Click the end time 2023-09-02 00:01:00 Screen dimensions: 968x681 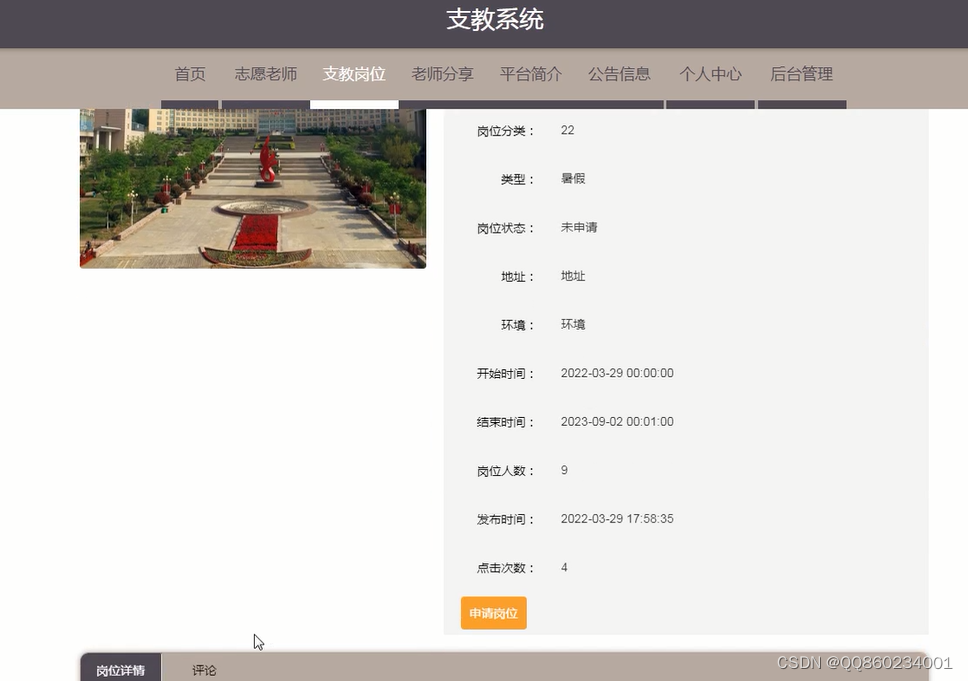click(617, 422)
